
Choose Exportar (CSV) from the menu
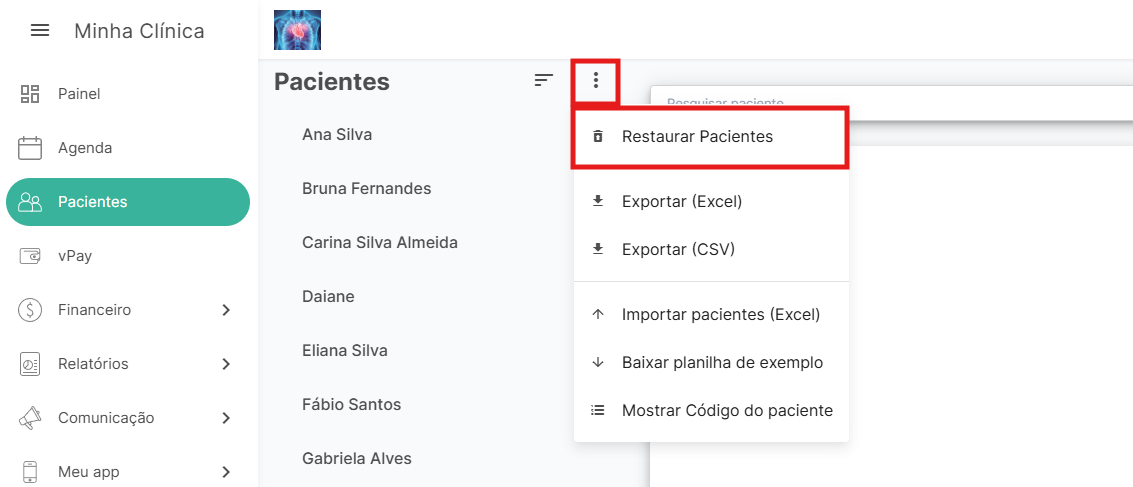(x=678, y=250)
